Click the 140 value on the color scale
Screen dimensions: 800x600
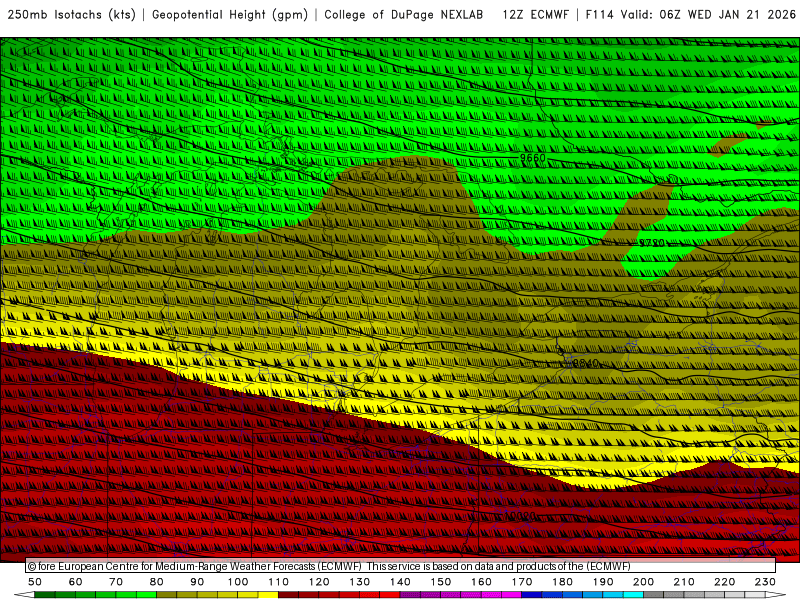[x=400, y=582]
